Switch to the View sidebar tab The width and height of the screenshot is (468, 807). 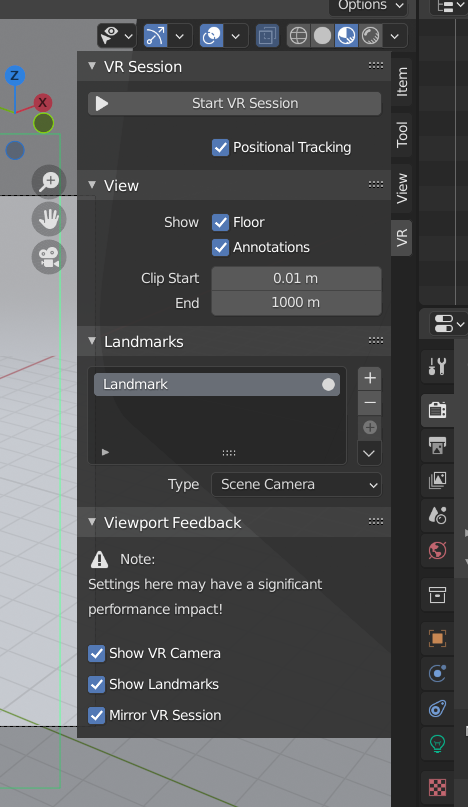[402, 188]
